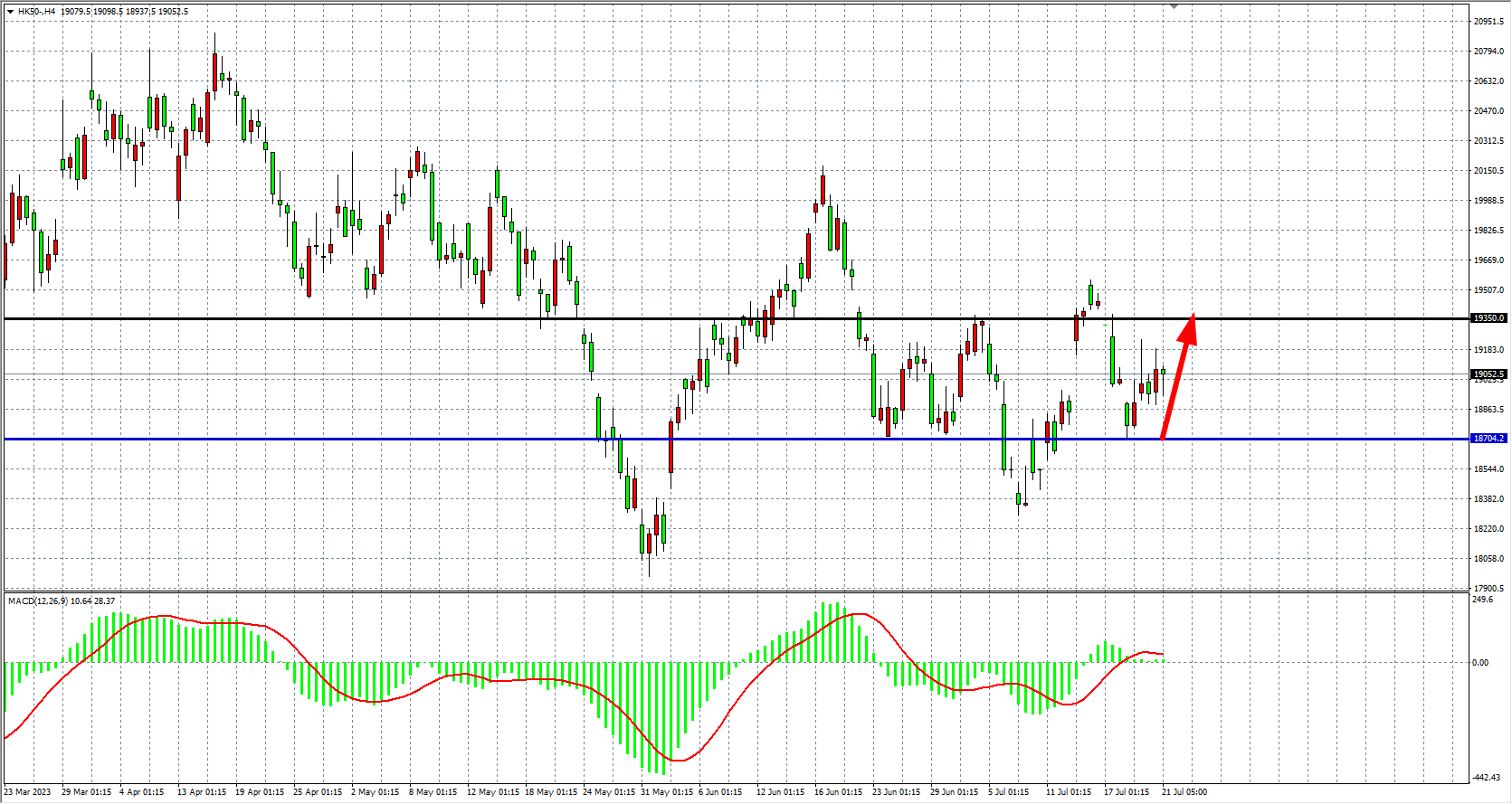Click the 21 Jul 05:00 time label
This screenshot has width=1512, height=804.
coord(1184,792)
